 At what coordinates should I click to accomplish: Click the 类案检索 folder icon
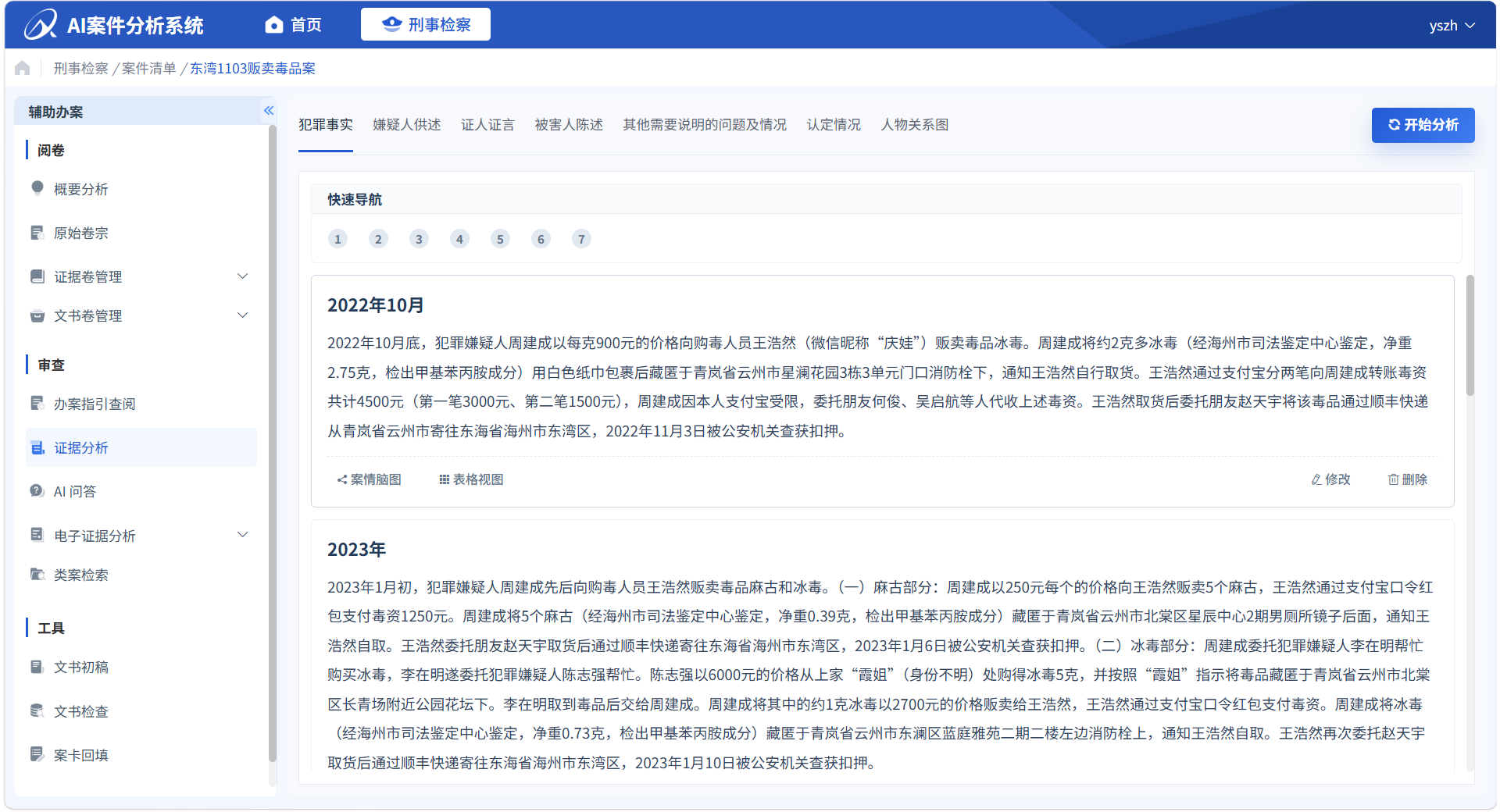(37, 575)
